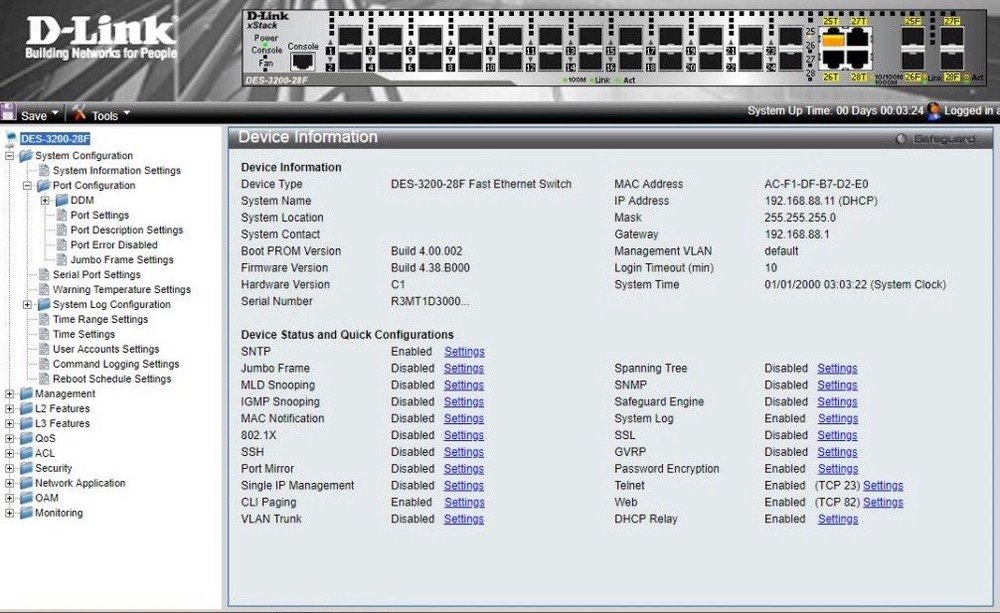The height and width of the screenshot is (613, 1000).
Task: Open the SNTP Settings link
Action: coord(464,352)
